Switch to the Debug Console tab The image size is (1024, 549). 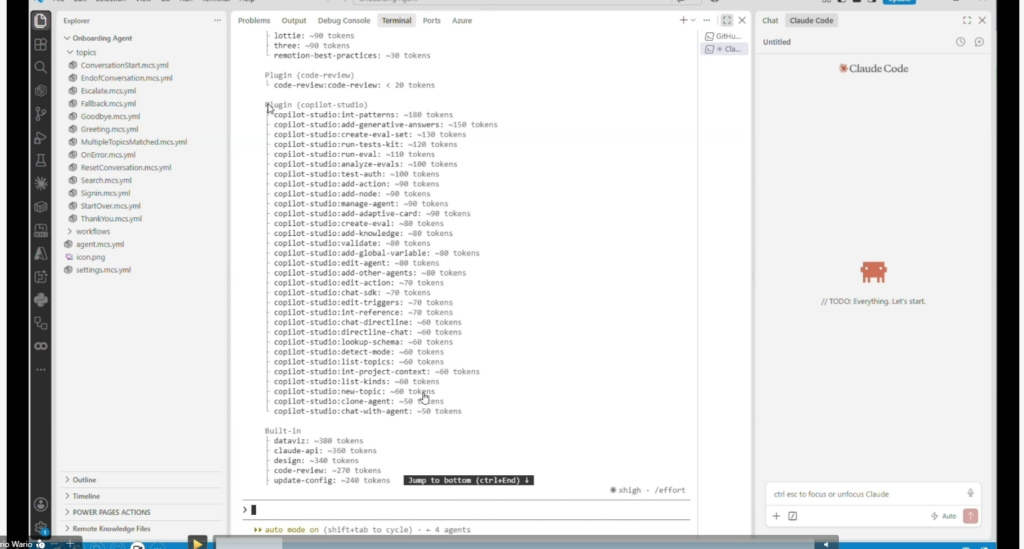[344, 20]
